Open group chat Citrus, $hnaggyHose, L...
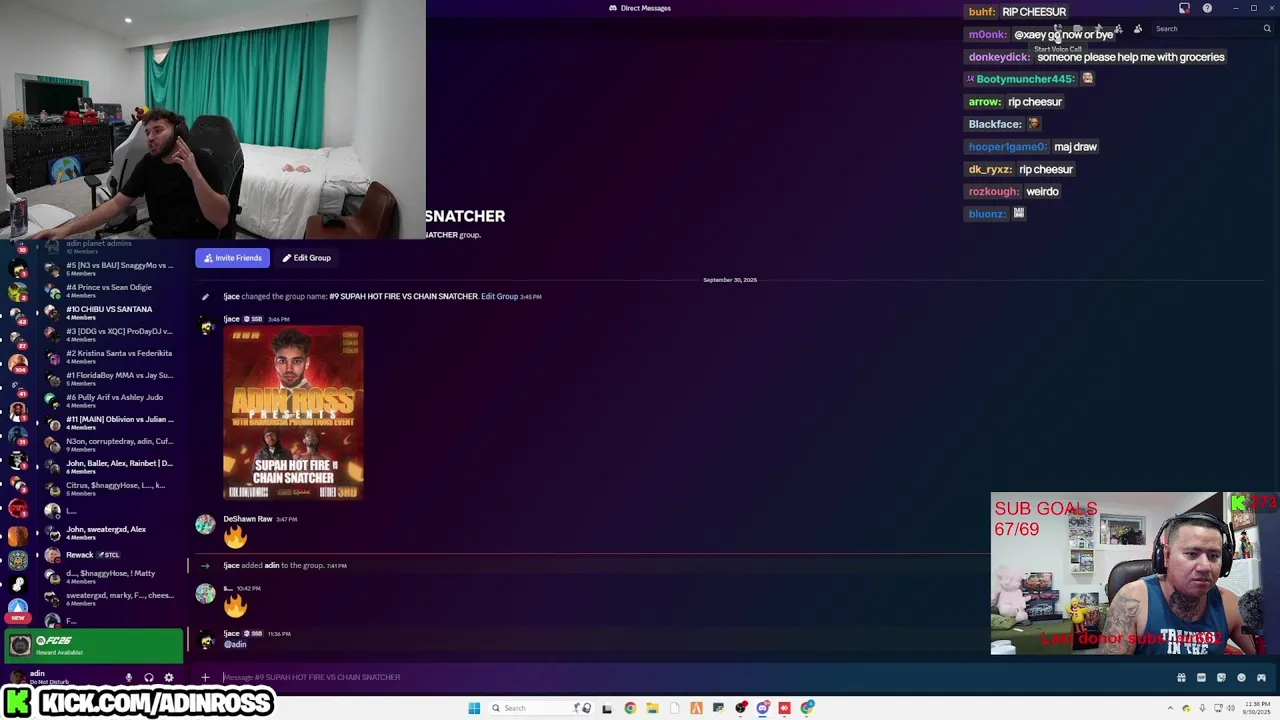 click(x=110, y=489)
